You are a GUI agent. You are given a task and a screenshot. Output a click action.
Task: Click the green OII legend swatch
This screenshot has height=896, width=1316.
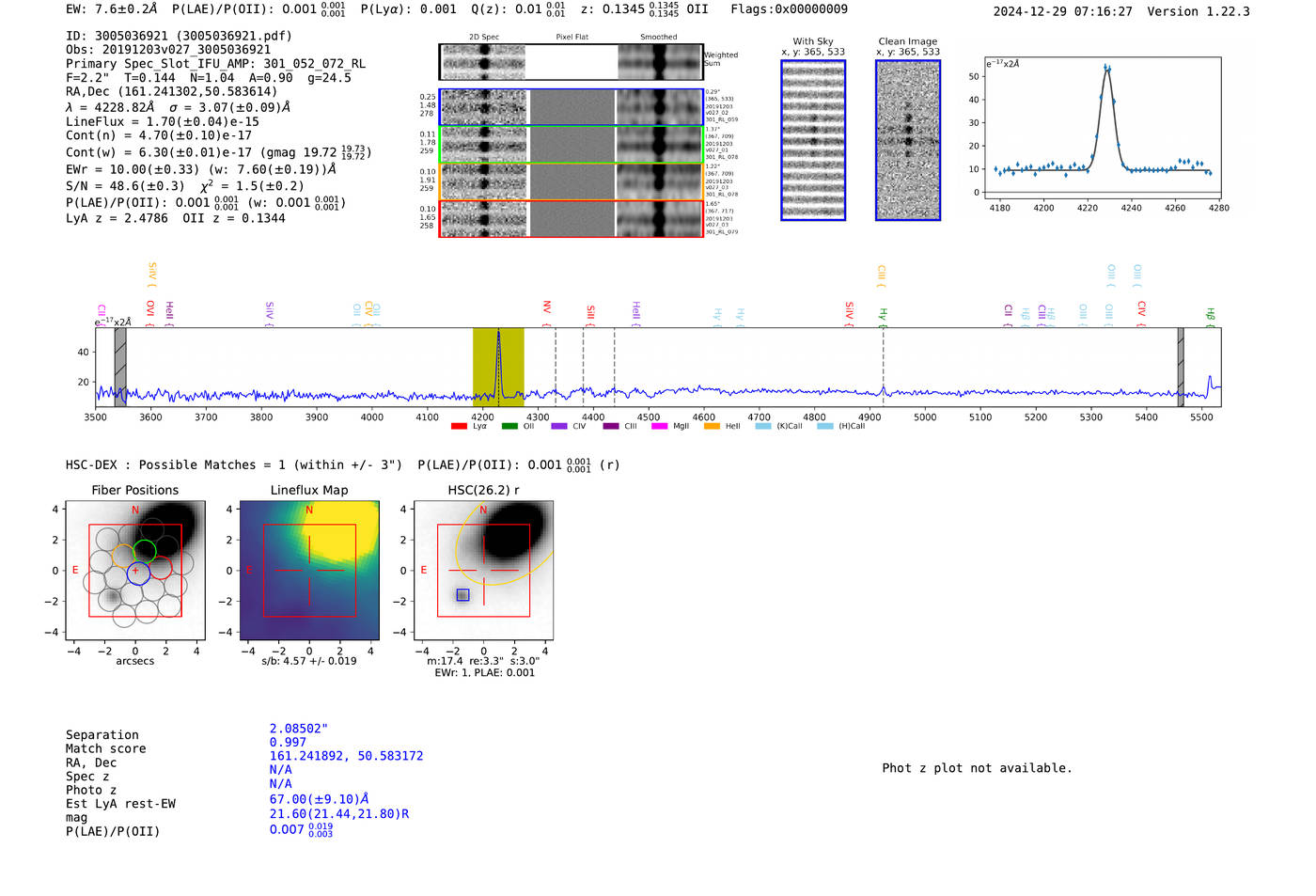[509, 427]
